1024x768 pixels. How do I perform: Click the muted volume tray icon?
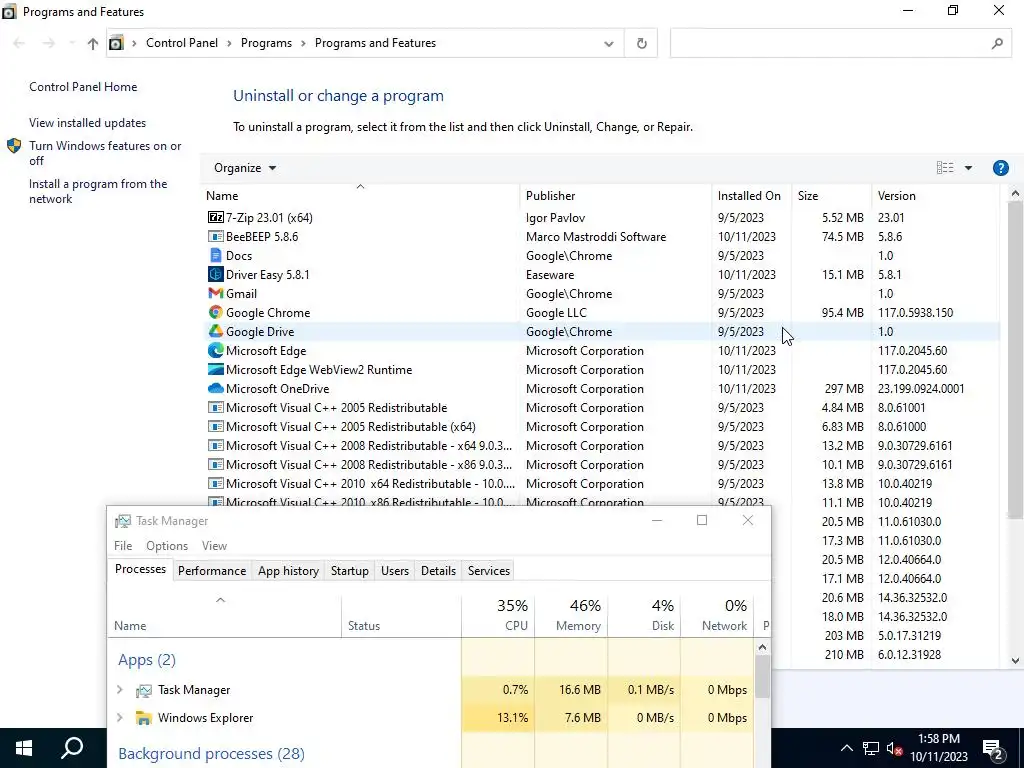[x=895, y=748]
